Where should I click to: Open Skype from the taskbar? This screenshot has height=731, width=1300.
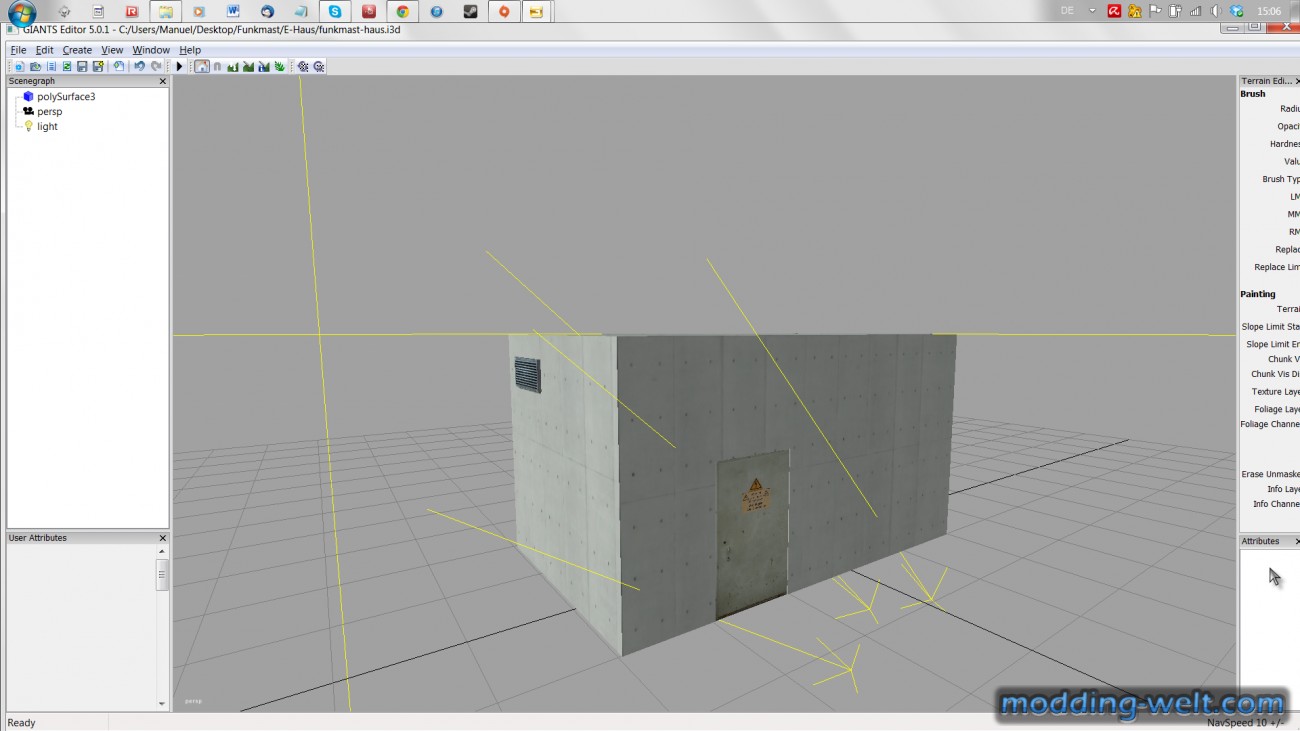334,12
